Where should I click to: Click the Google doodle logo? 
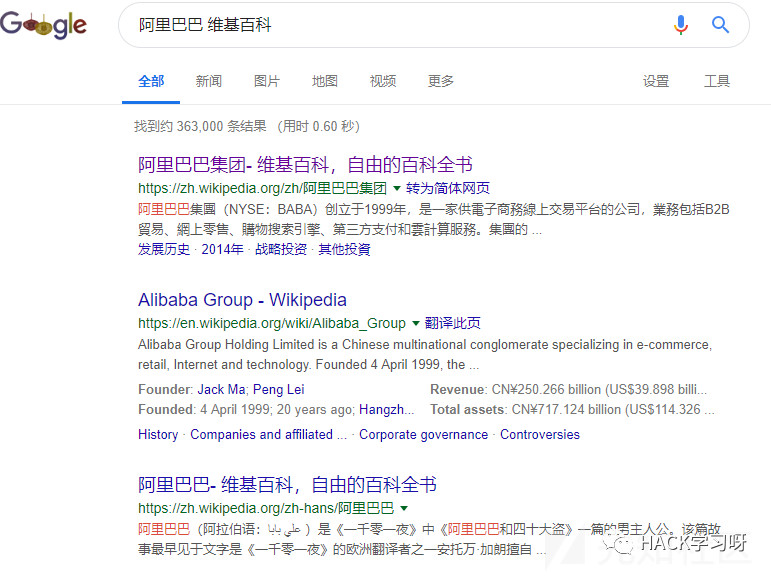[x=43, y=25]
